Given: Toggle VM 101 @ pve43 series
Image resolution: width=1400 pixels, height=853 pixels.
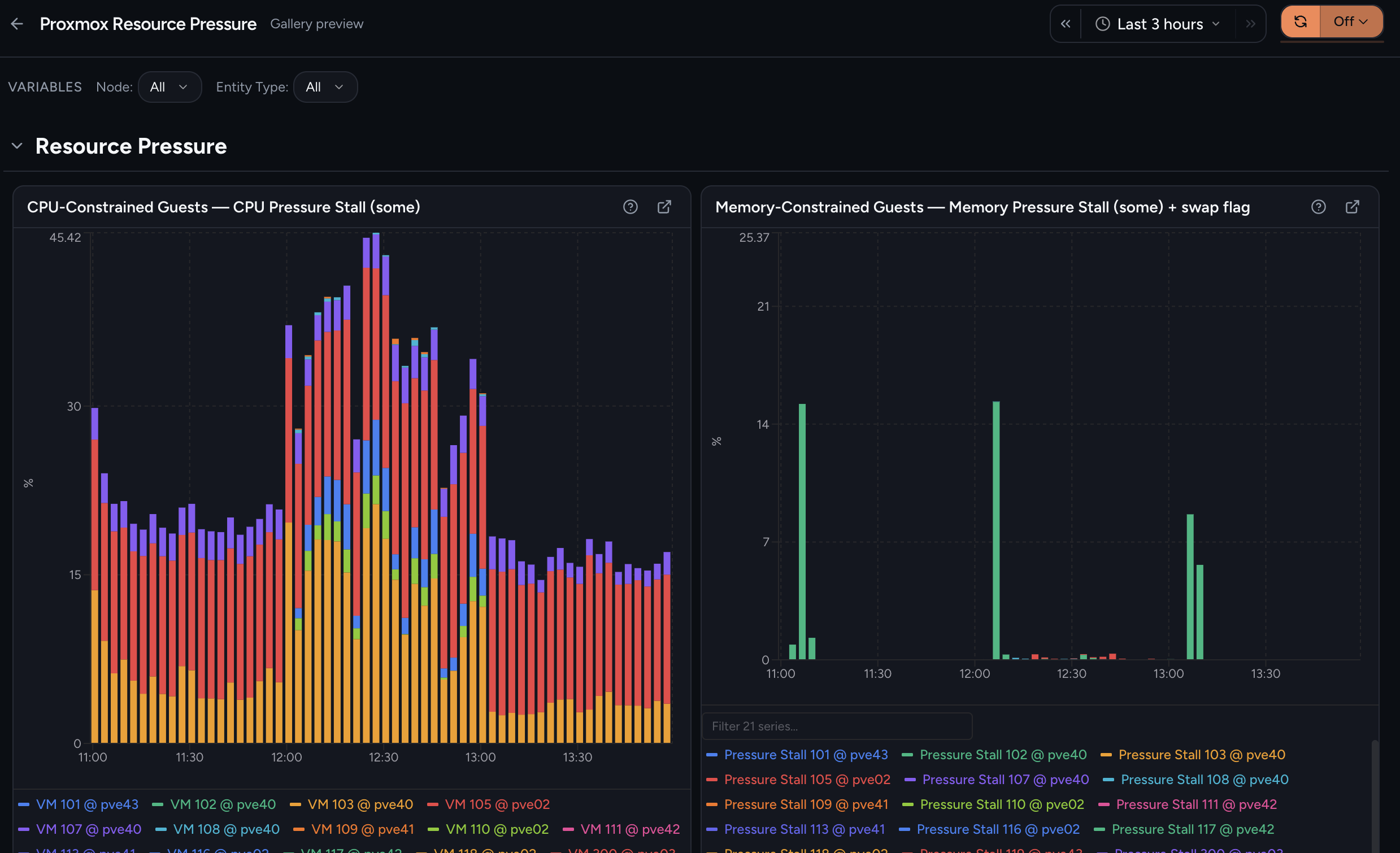Looking at the screenshot, I should (x=79, y=804).
